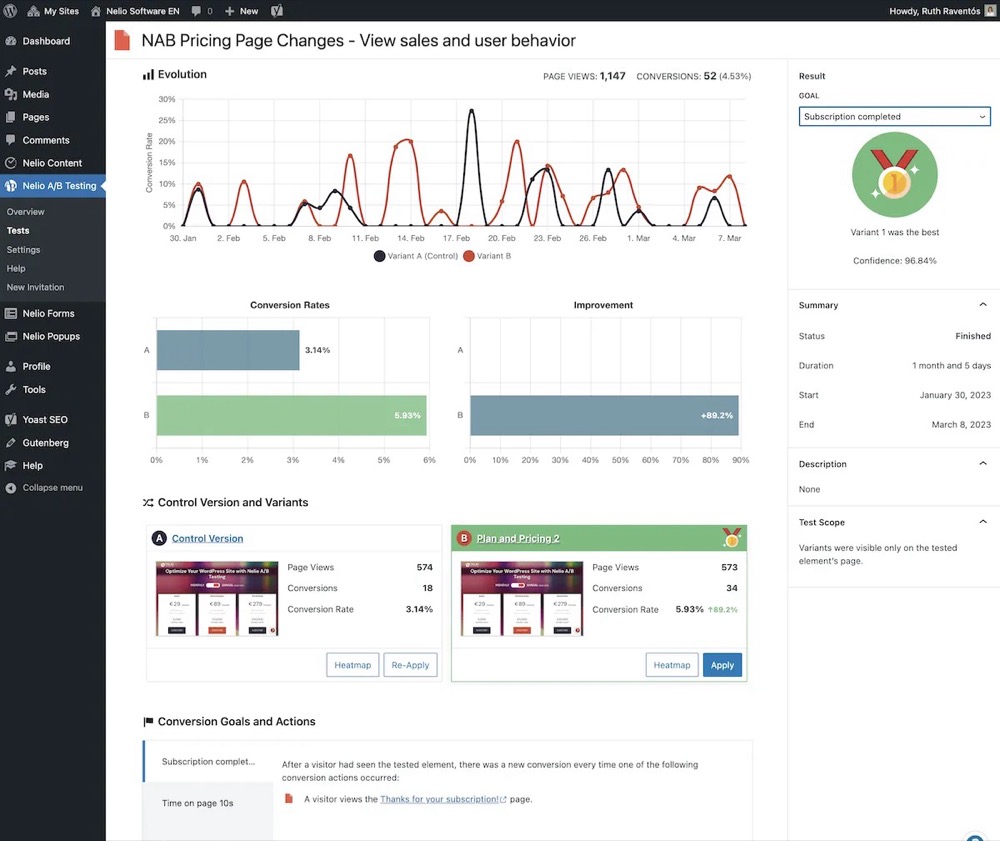Switch to Time on page 10s goal tab
1000x841 pixels.
coord(198,803)
